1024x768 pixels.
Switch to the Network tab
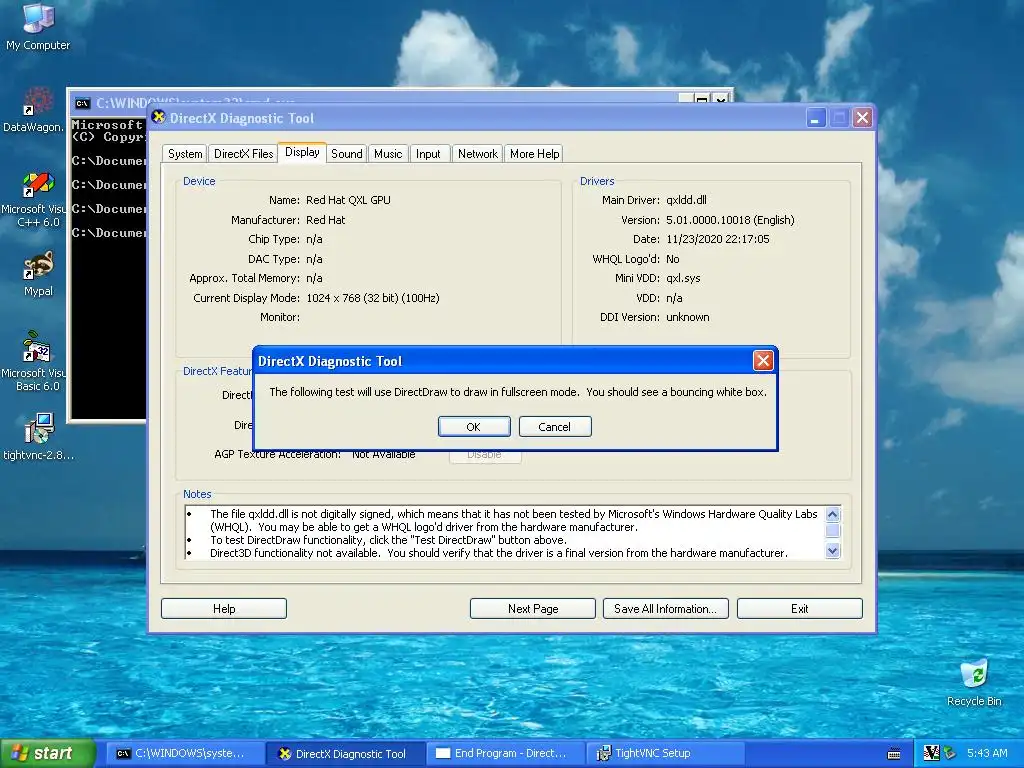tap(477, 154)
